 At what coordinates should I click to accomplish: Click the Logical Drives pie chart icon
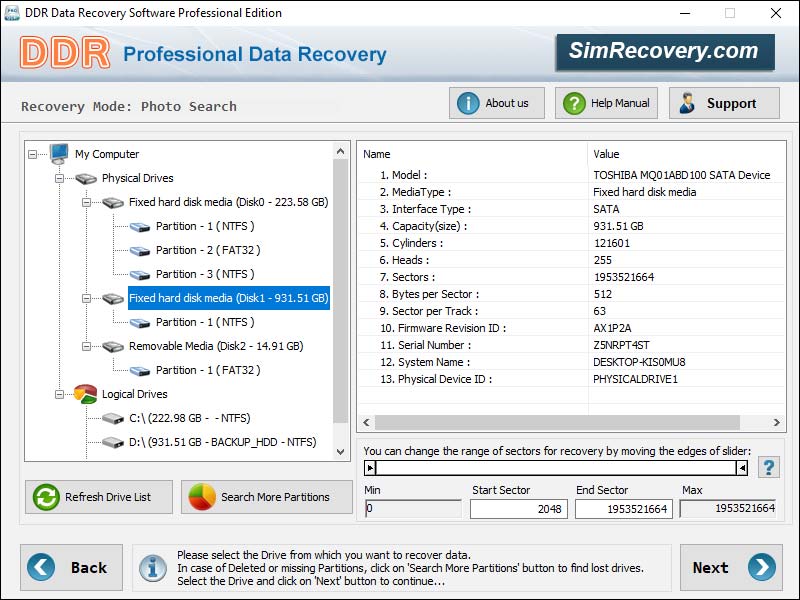coord(85,394)
